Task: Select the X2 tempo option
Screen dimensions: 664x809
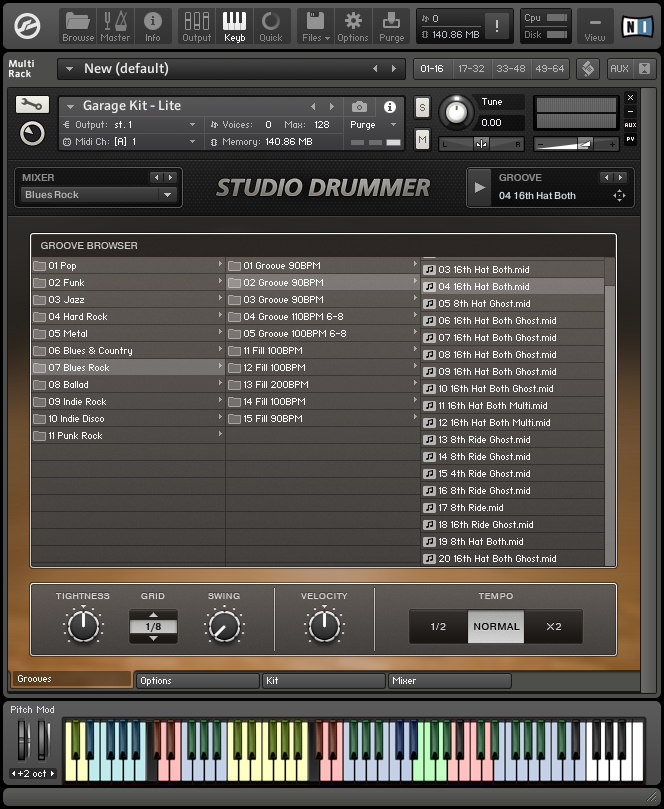Action: tap(553, 626)
